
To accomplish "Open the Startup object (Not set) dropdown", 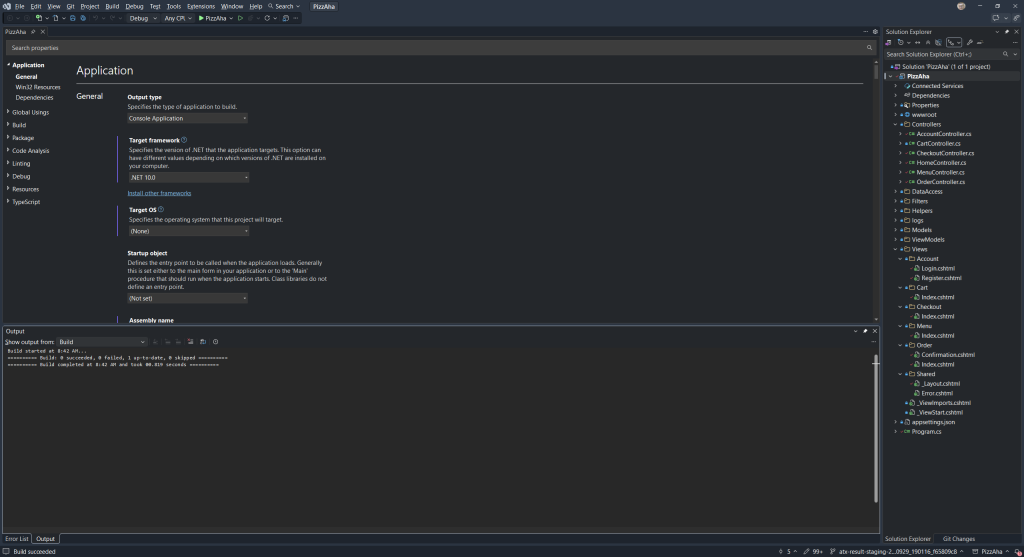I will click(187, 298).
